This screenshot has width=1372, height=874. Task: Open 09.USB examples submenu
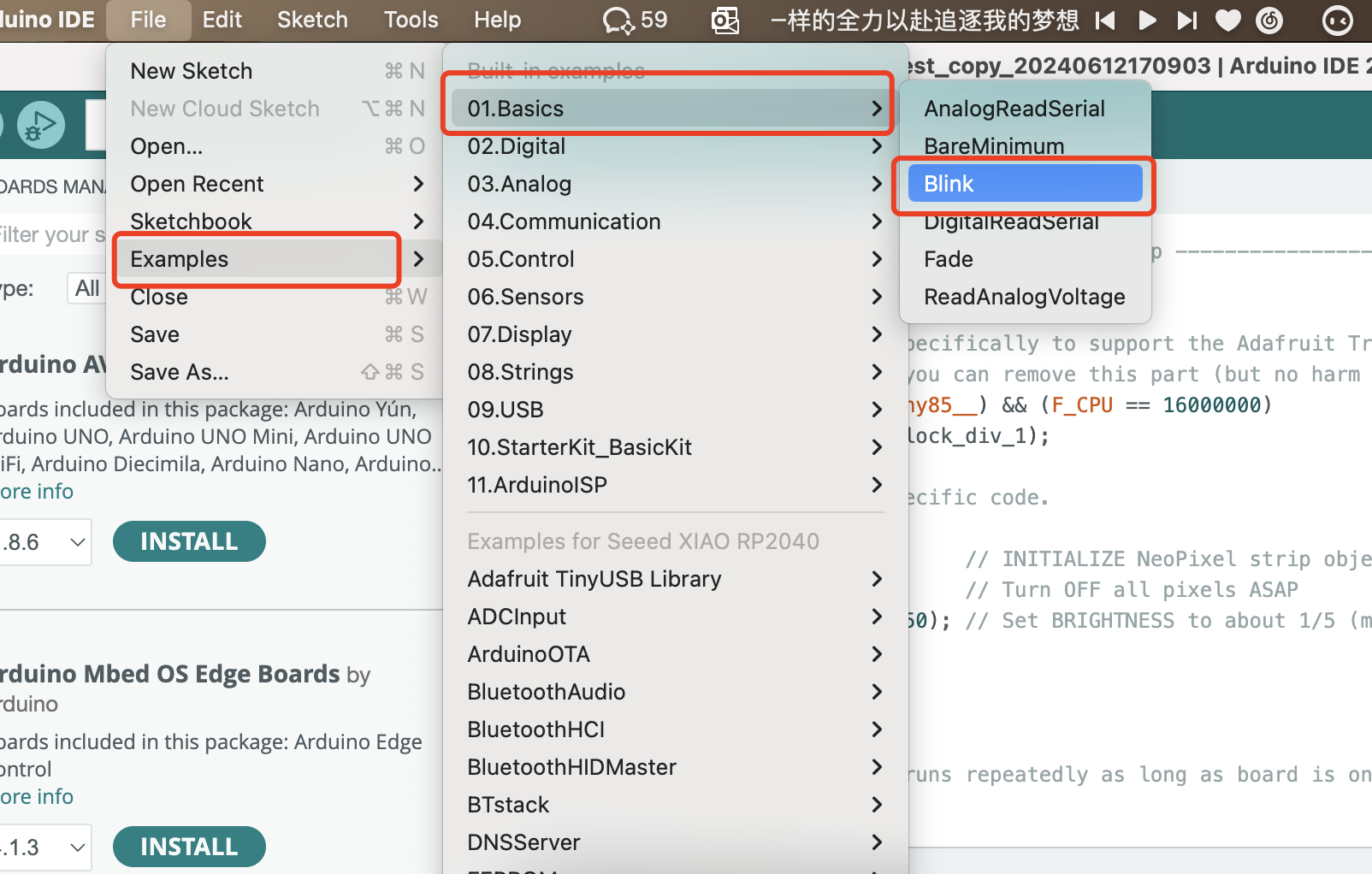(x=675, y=410)
